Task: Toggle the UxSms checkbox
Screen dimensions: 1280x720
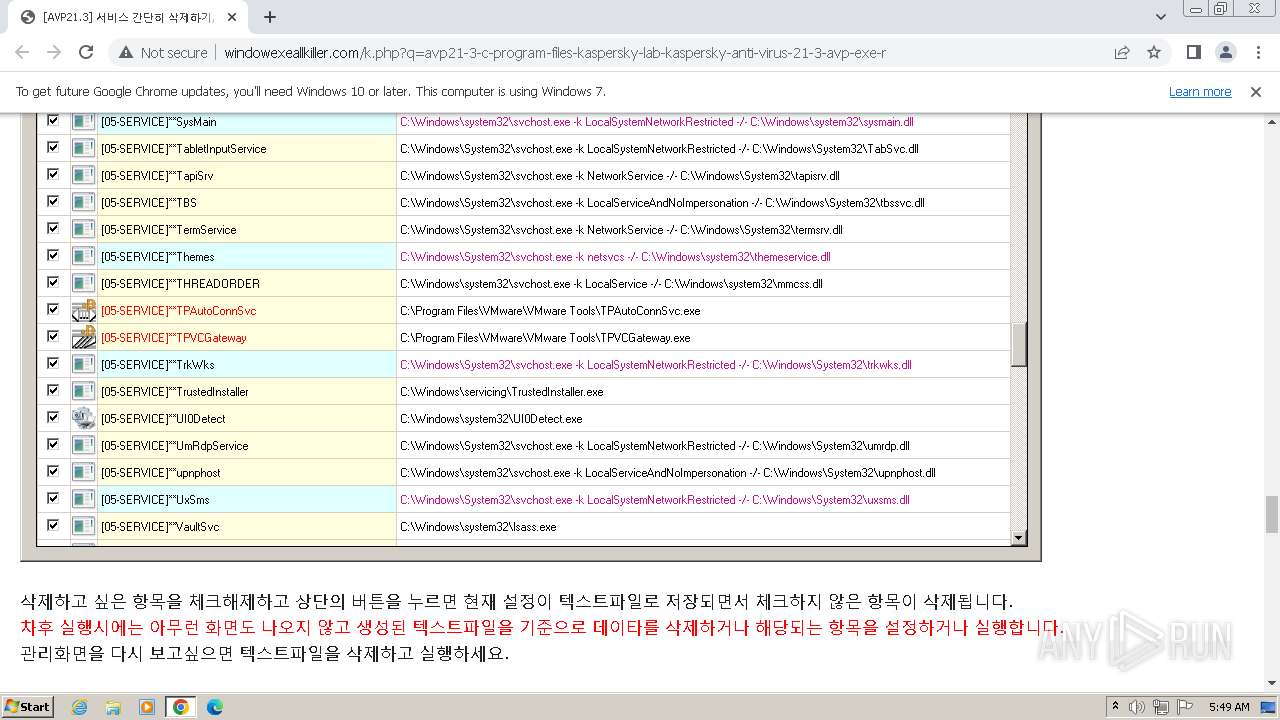Action: click(53, 498)
